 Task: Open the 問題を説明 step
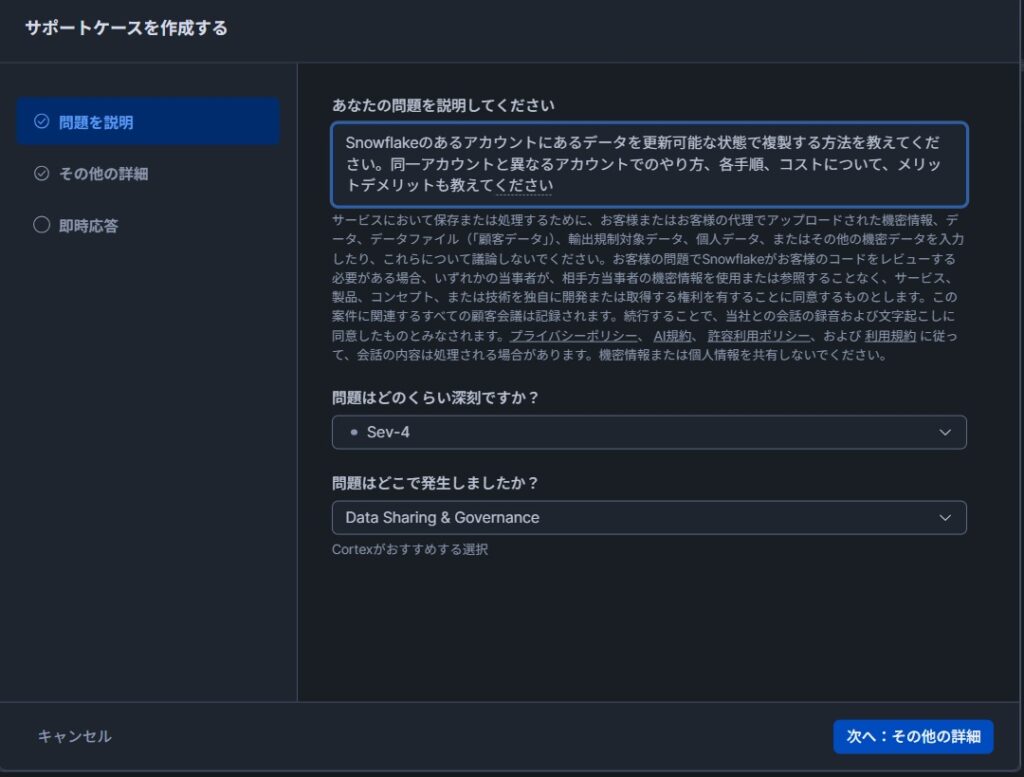[x=148, y=121]
